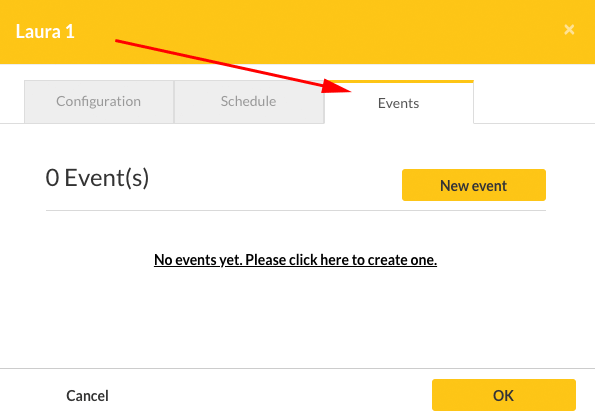Open the Schedule tab

[249, 102]
